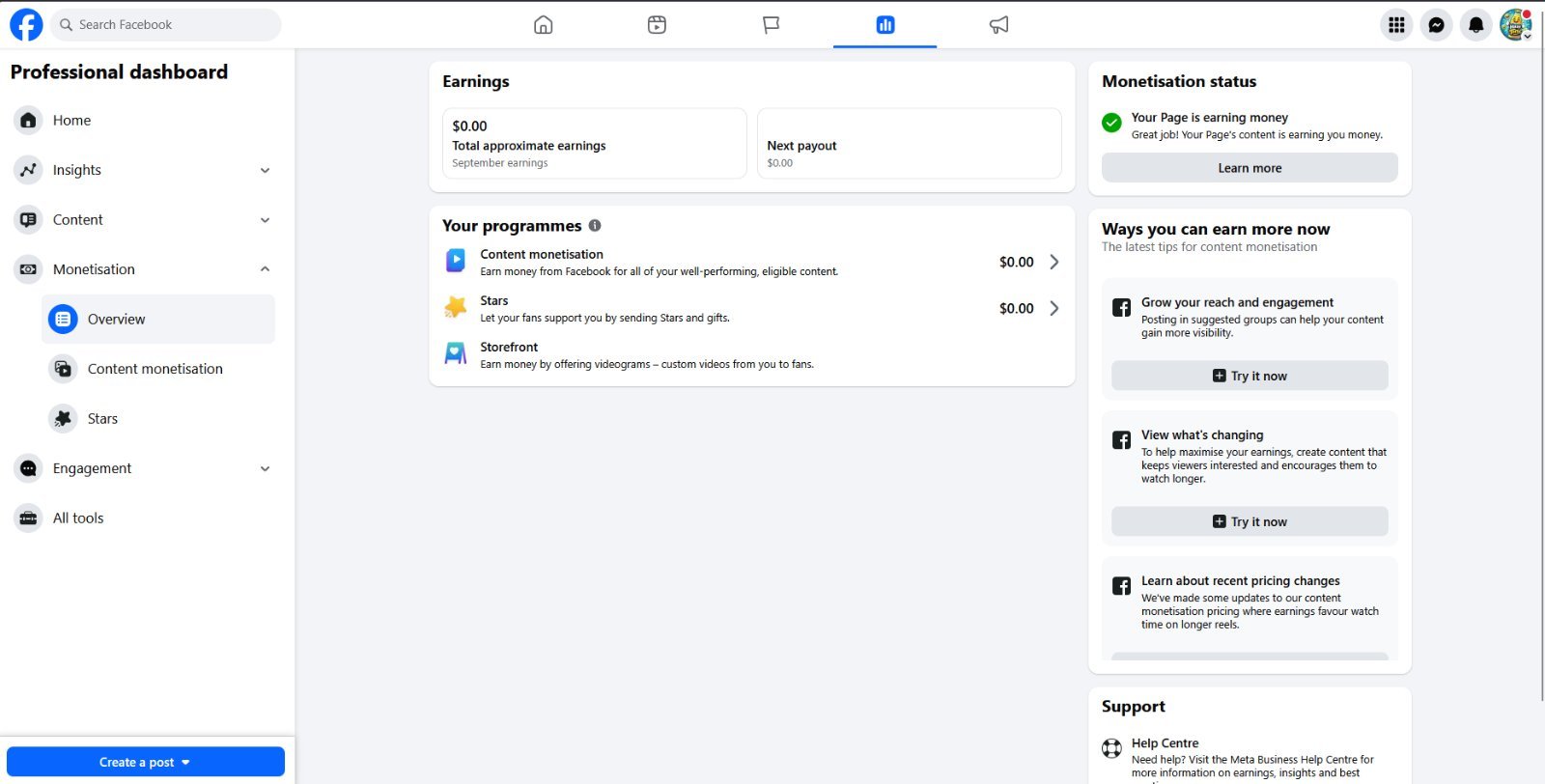Click the Content icon in sidebar

(28, 219)
